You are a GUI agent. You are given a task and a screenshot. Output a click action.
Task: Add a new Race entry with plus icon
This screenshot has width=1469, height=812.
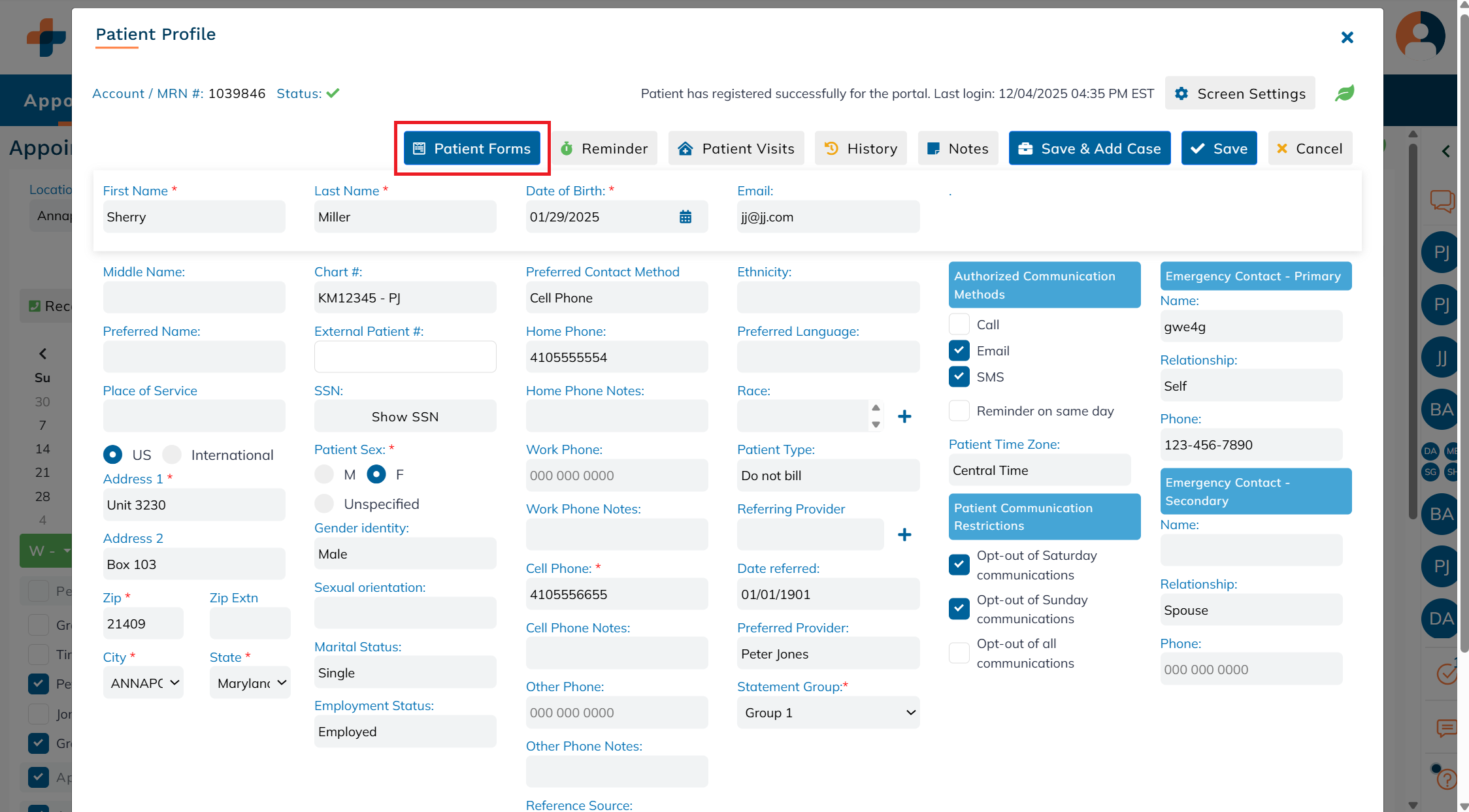coord(904,417)
